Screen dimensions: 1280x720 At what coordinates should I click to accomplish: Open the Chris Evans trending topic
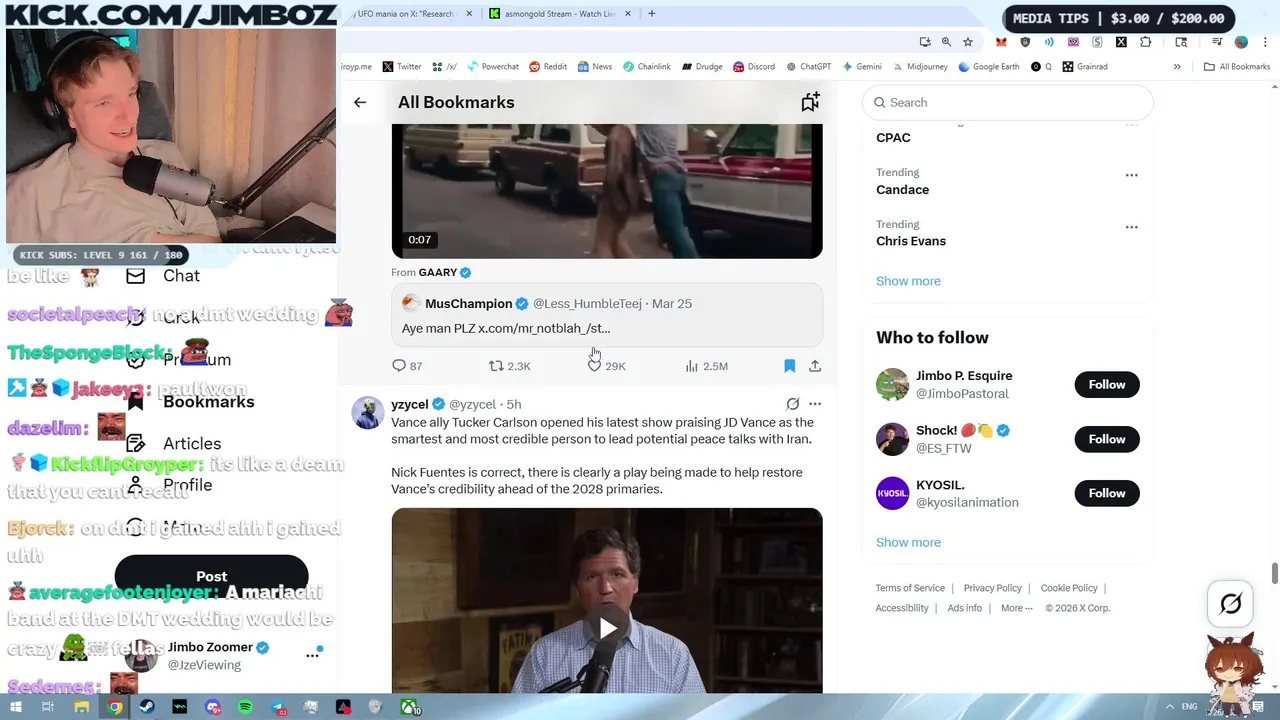911,241
